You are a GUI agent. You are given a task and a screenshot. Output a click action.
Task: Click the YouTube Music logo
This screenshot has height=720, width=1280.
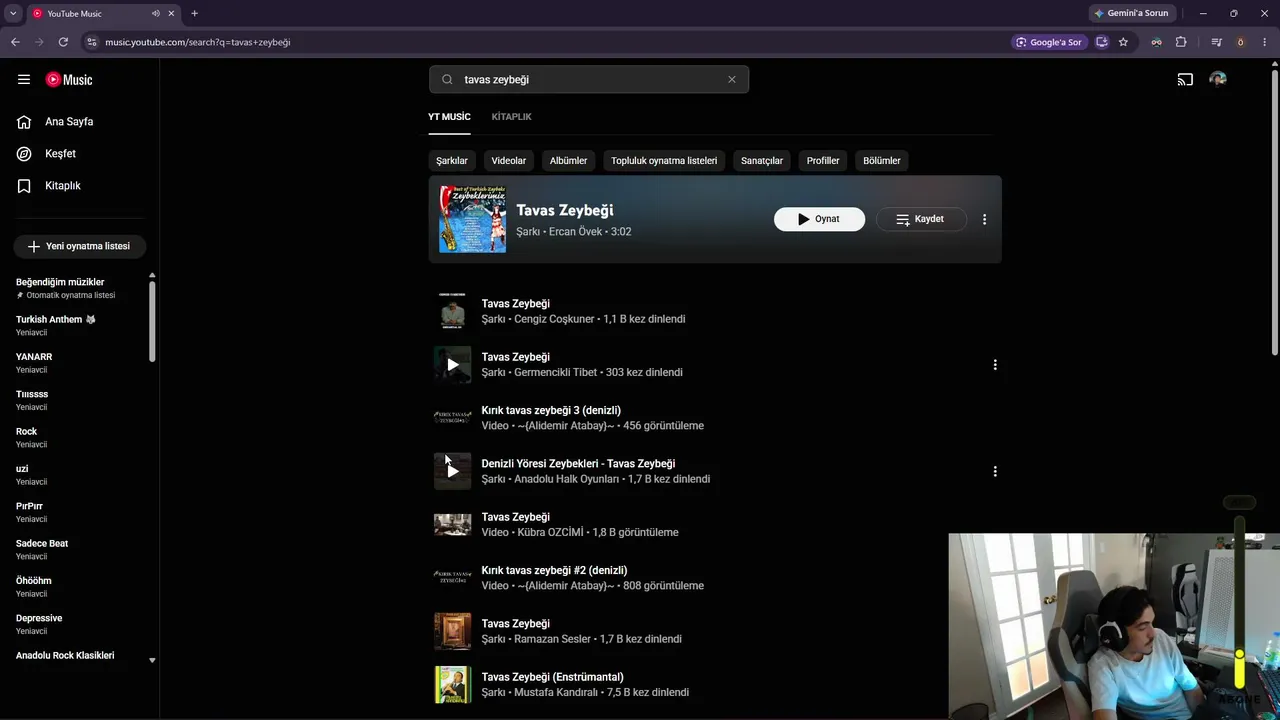tap(69, 79)
